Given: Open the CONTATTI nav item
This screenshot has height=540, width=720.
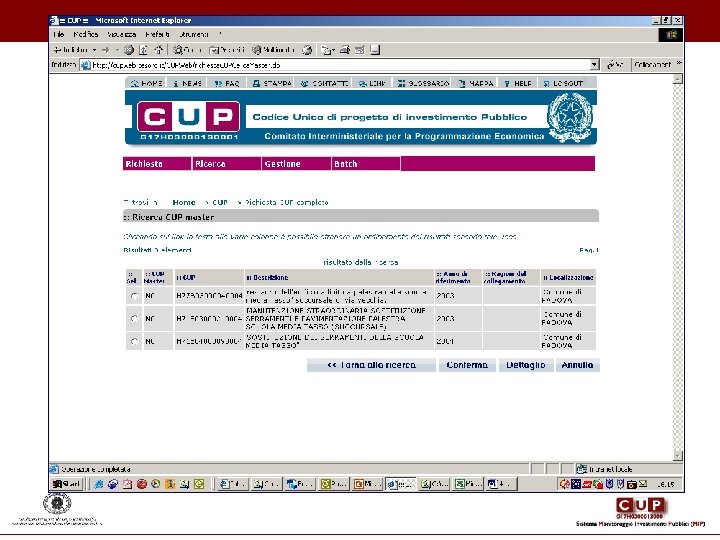Looking at the screenshot, I should [x=324, y=83].
